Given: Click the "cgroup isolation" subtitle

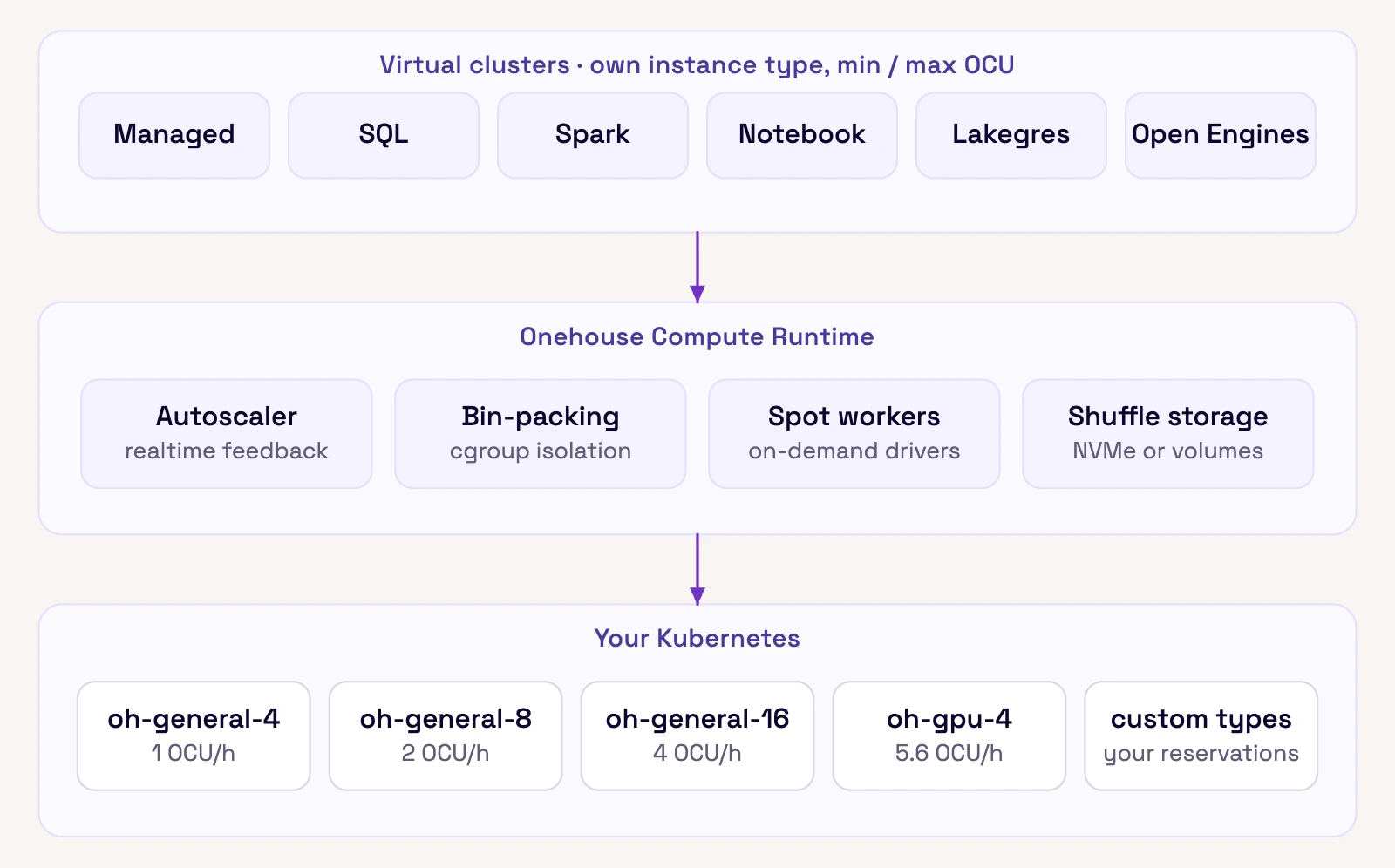Looking at the screenshot, I should 541,451.
